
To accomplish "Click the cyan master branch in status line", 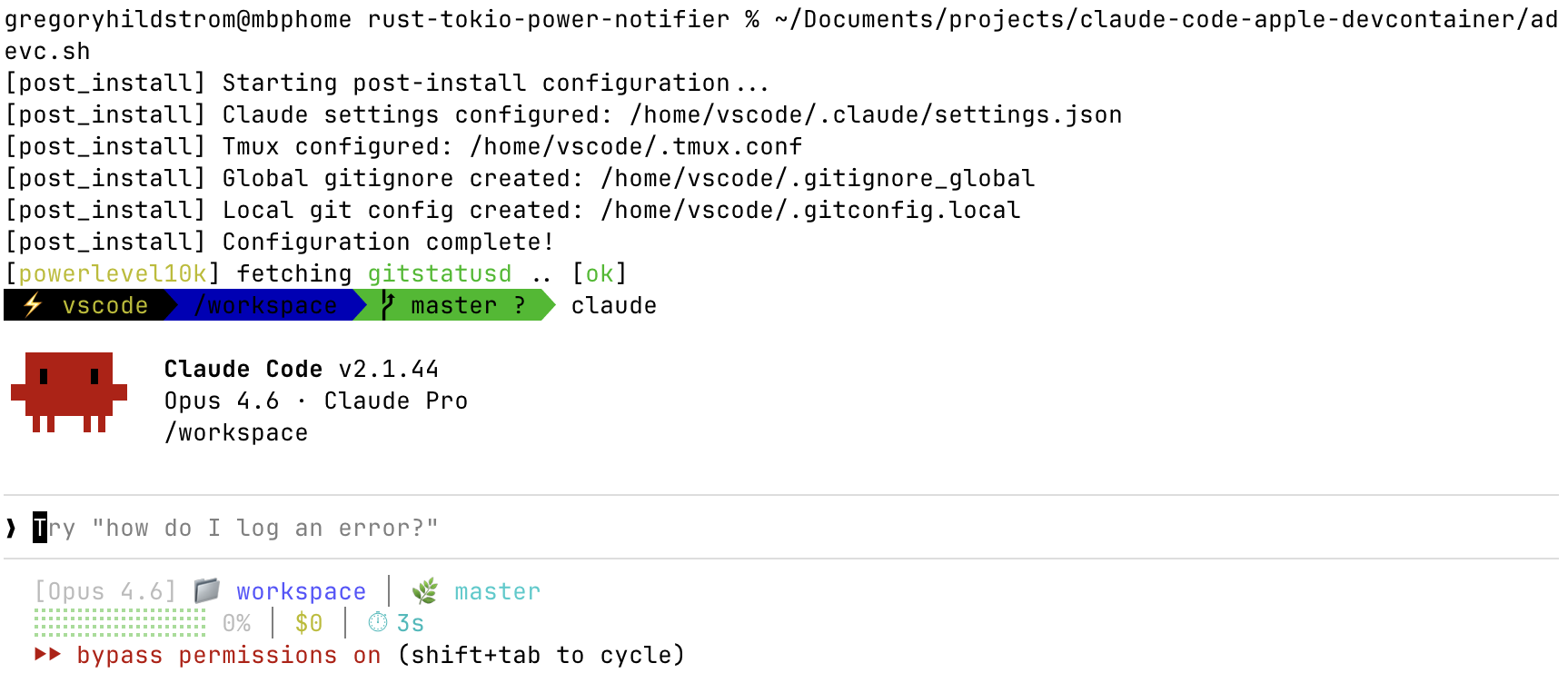I will pos(497,591).
